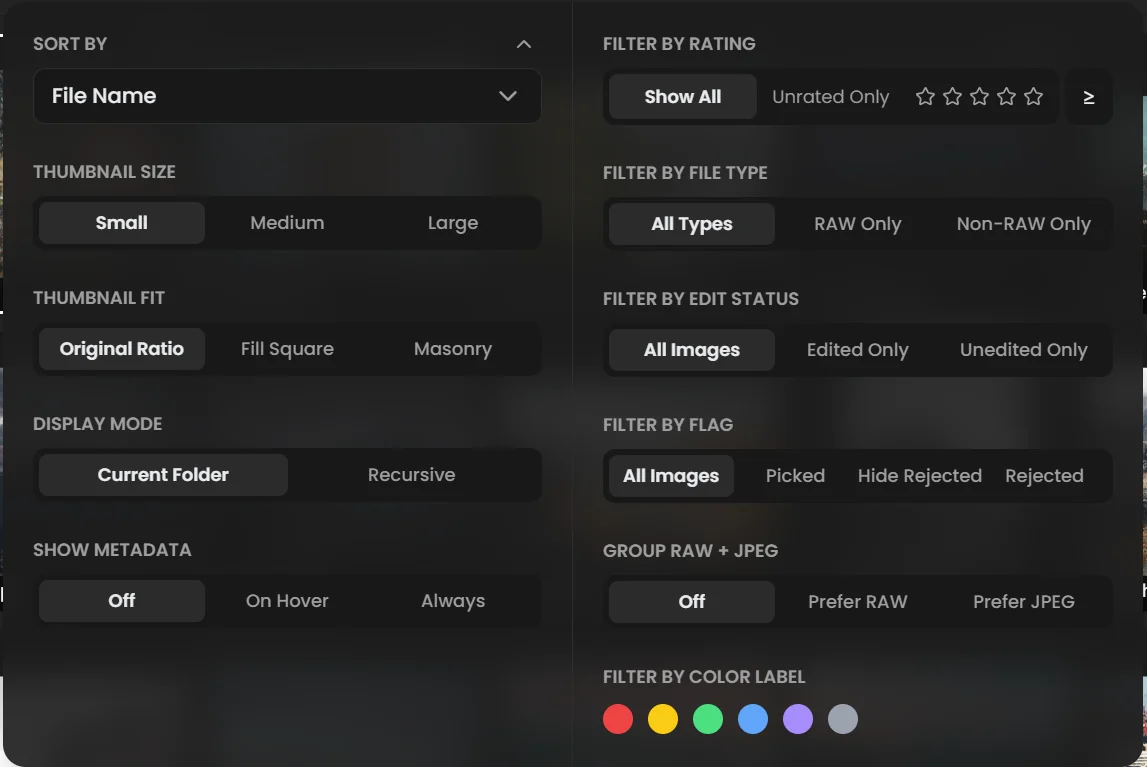Click the third rating star

979,97
